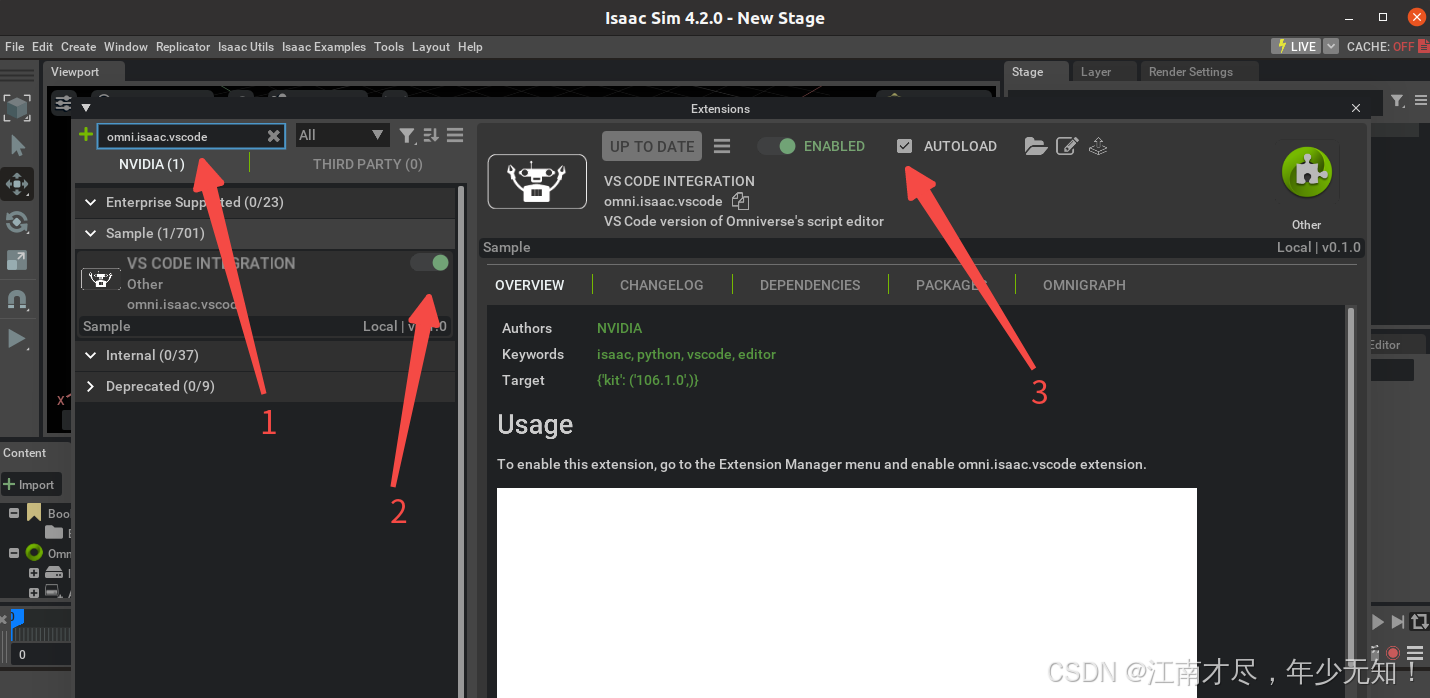Screen dimensions: 1430x698
Task: Open the extension list filter funnel
Action: [x=407, y=135]
